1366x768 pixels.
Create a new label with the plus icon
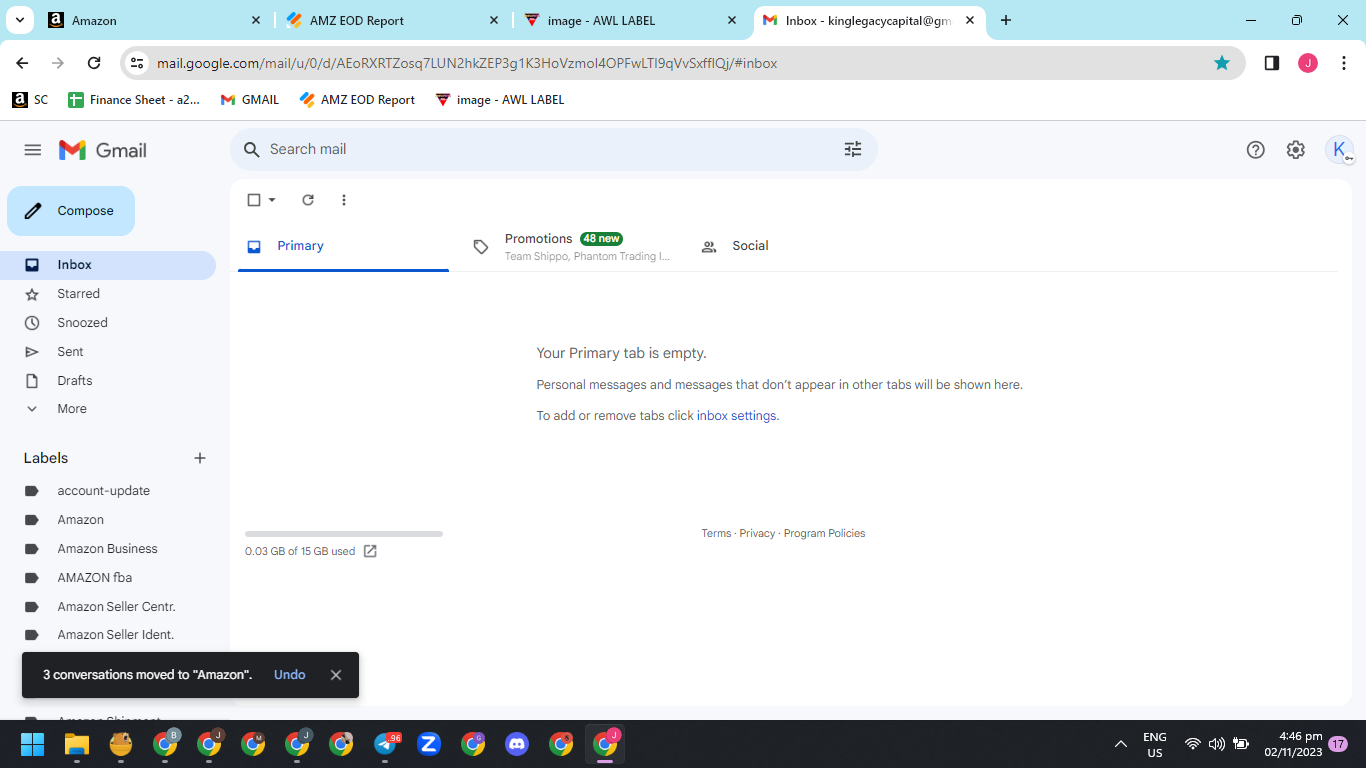tap(200, 458)
